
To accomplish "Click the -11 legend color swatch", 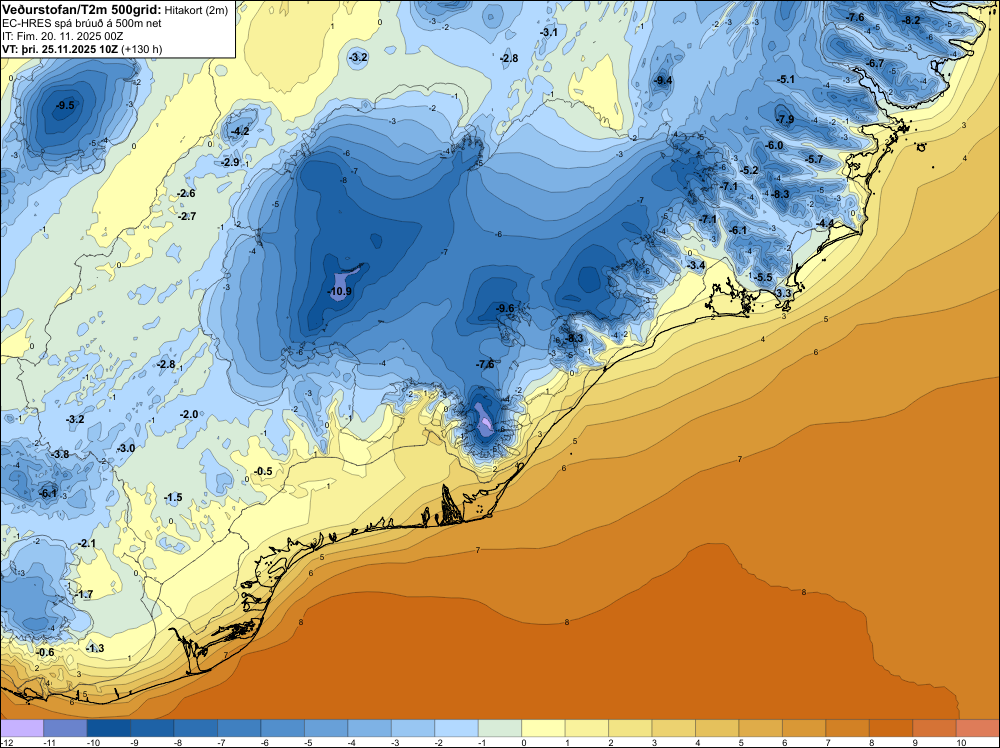I will pyautogui.click(x=65, y=728).
